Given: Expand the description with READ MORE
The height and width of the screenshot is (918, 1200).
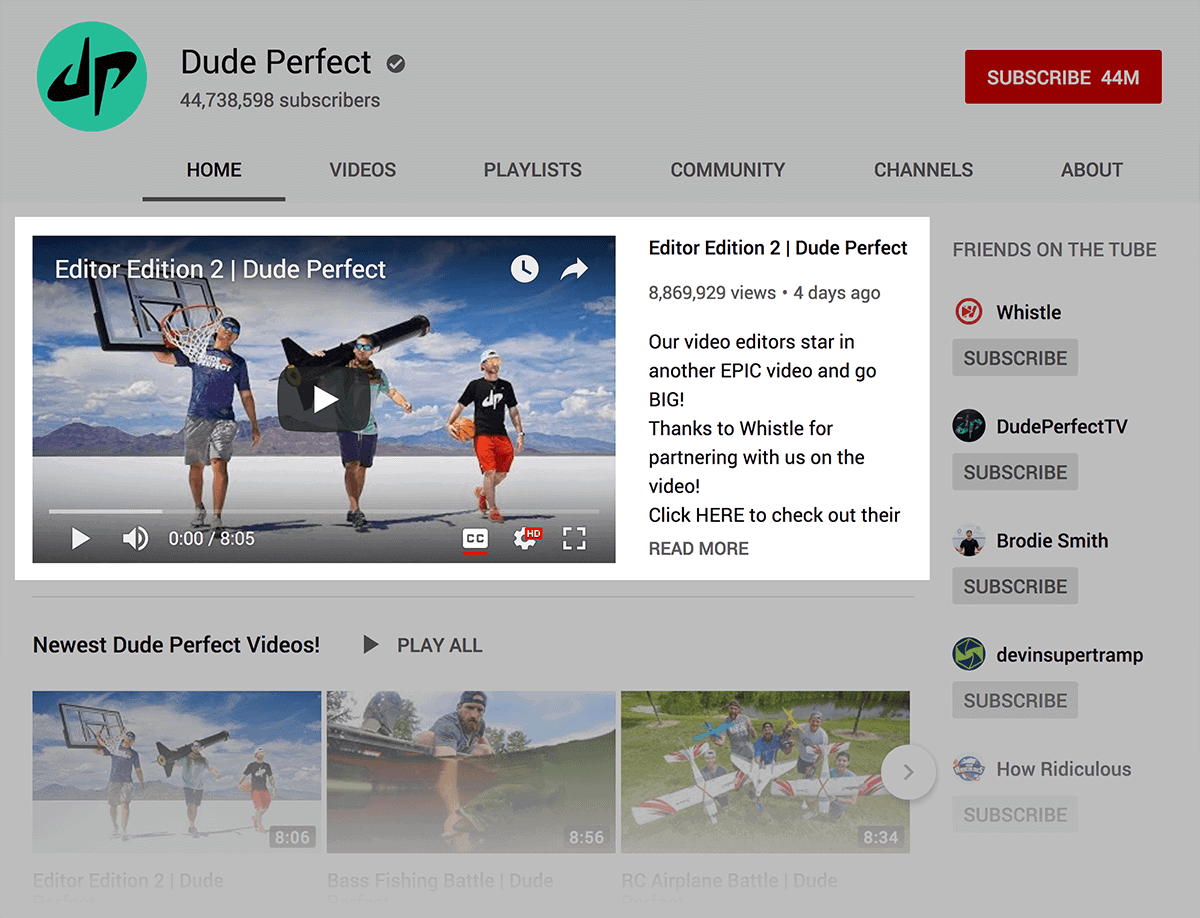Looking at the screenshot, I should (x=698, y=548).
